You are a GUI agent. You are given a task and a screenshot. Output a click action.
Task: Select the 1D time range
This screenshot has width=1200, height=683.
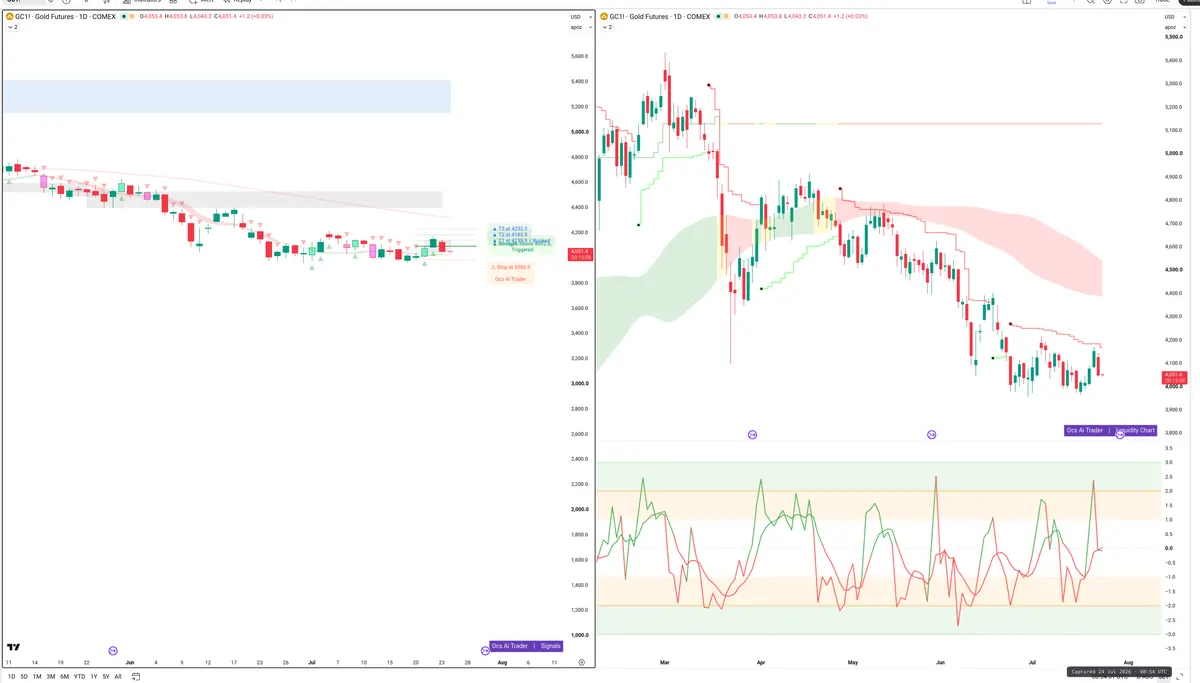tap(11, 677)
